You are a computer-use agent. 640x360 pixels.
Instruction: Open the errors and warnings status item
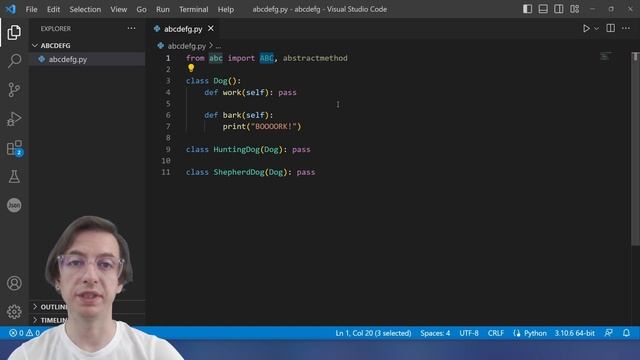coord(24,333)
